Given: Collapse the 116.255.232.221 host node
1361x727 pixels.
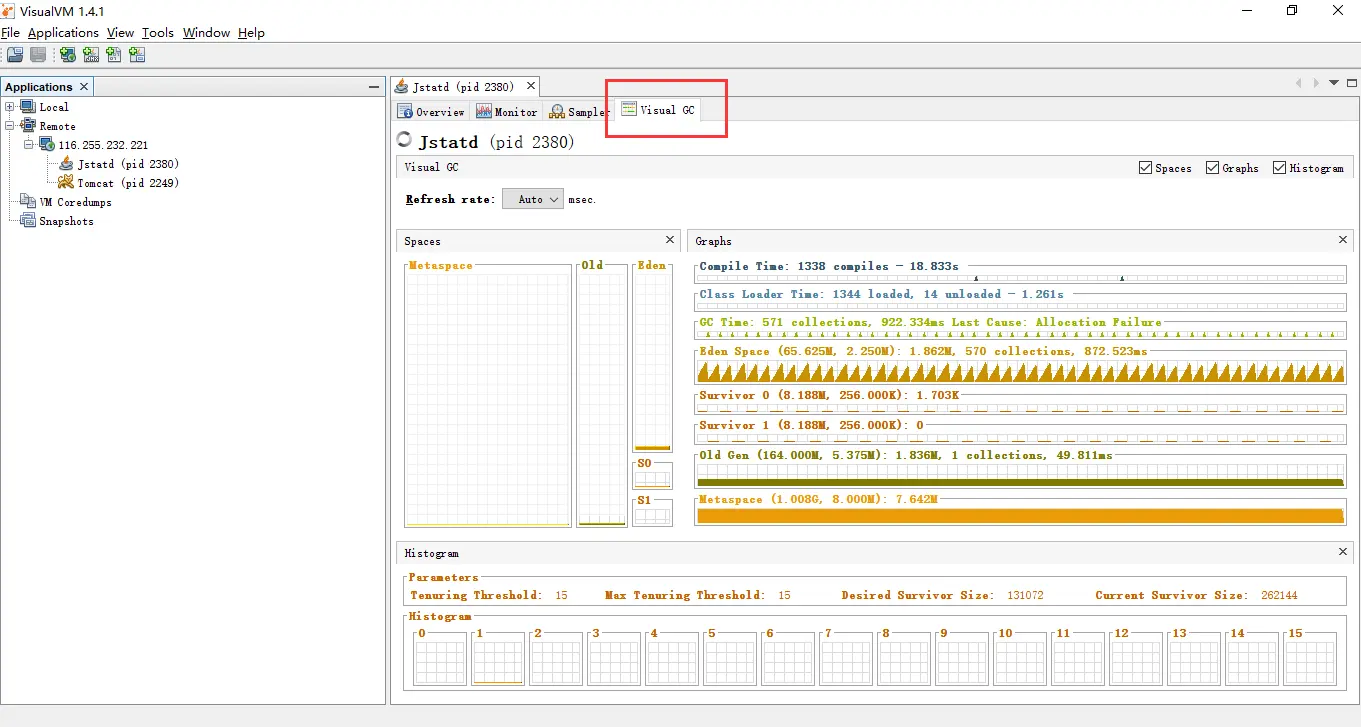Looking at the screenshot, I should click(x=29, y=145).
